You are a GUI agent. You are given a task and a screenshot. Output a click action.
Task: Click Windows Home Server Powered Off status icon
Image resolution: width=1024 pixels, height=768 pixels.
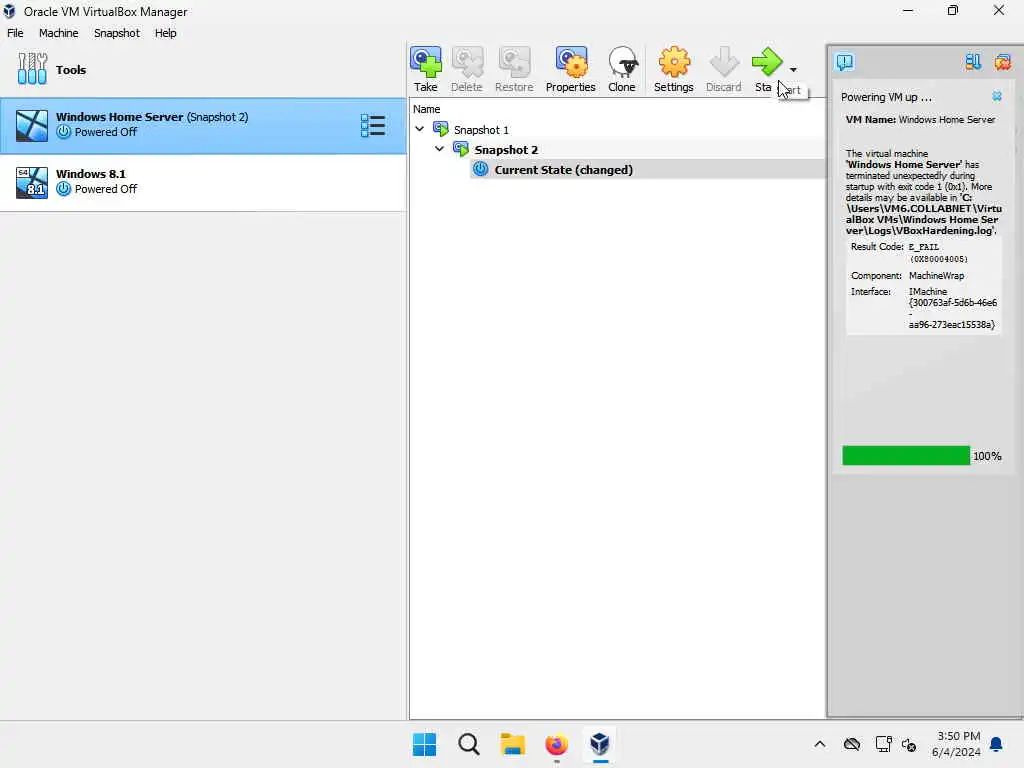coord(63,132)
